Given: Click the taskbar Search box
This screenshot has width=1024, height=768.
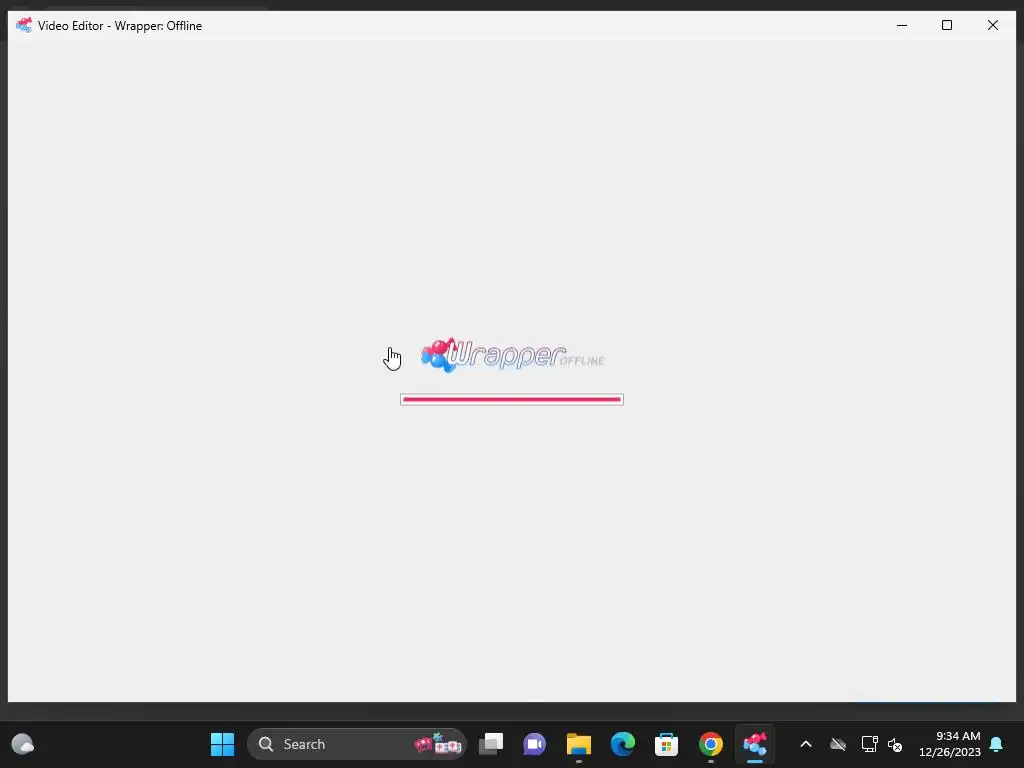Looking at the screenshot, I should [357, 744].
